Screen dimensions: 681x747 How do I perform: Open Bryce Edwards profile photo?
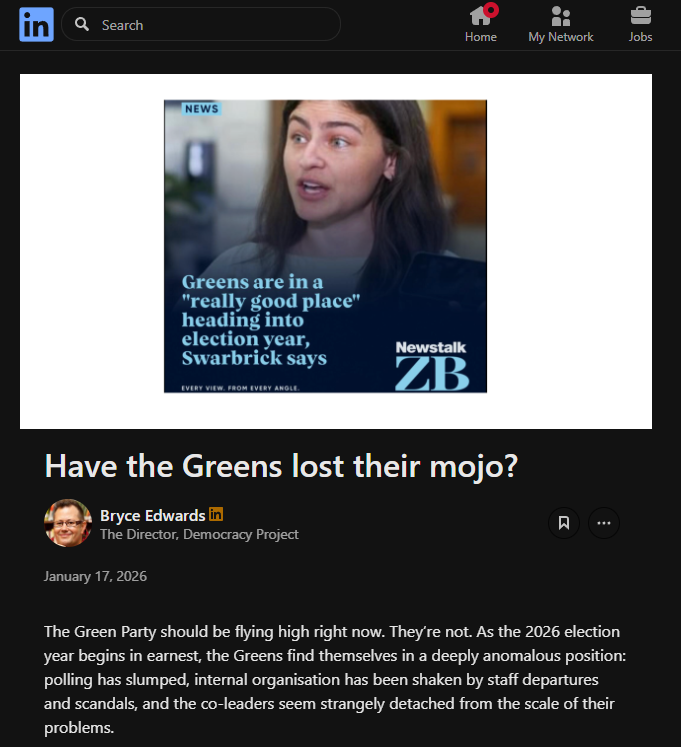[x=68, y=523]
